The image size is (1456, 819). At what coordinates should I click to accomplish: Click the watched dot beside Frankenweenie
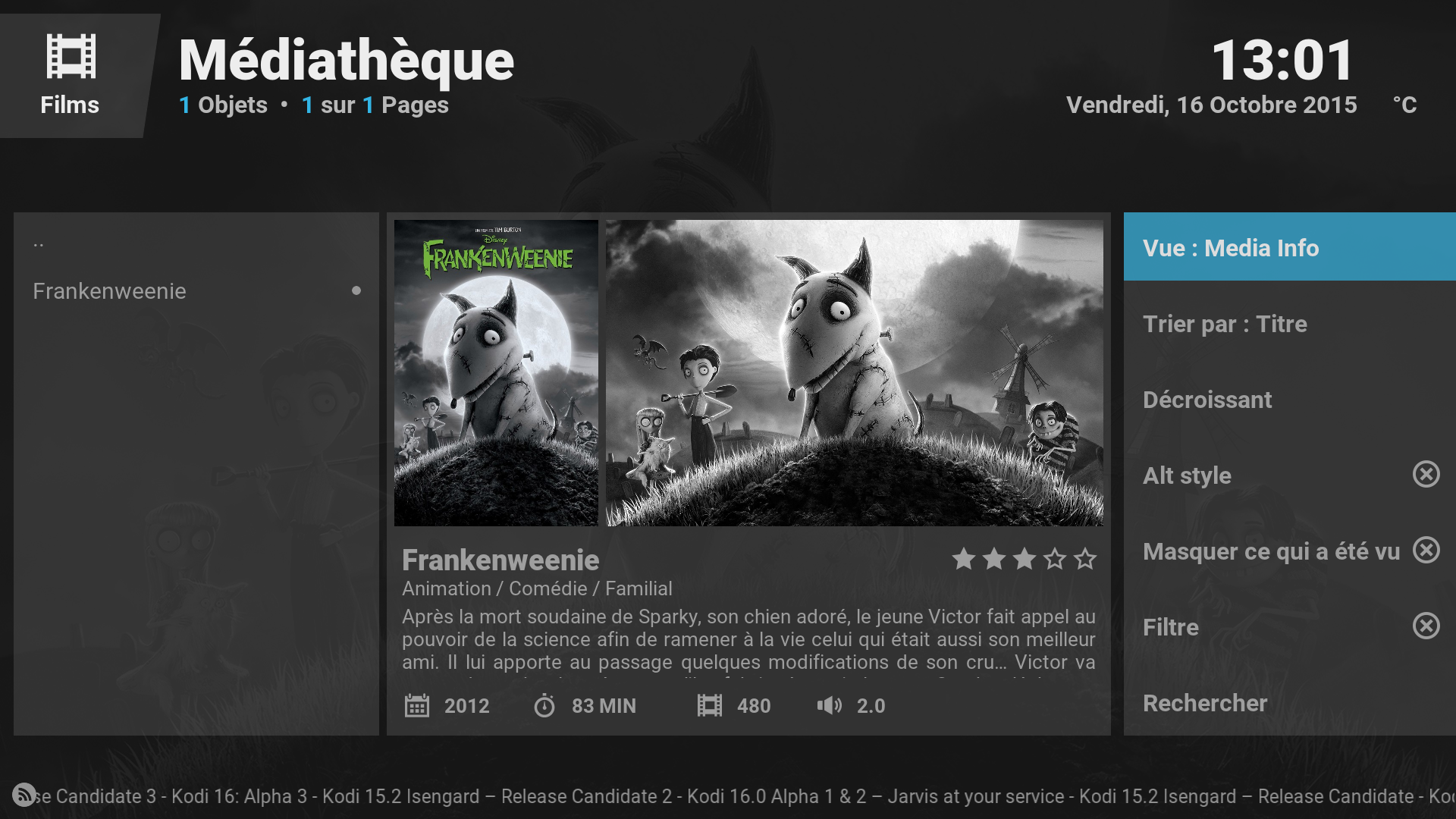coord(356,290)
